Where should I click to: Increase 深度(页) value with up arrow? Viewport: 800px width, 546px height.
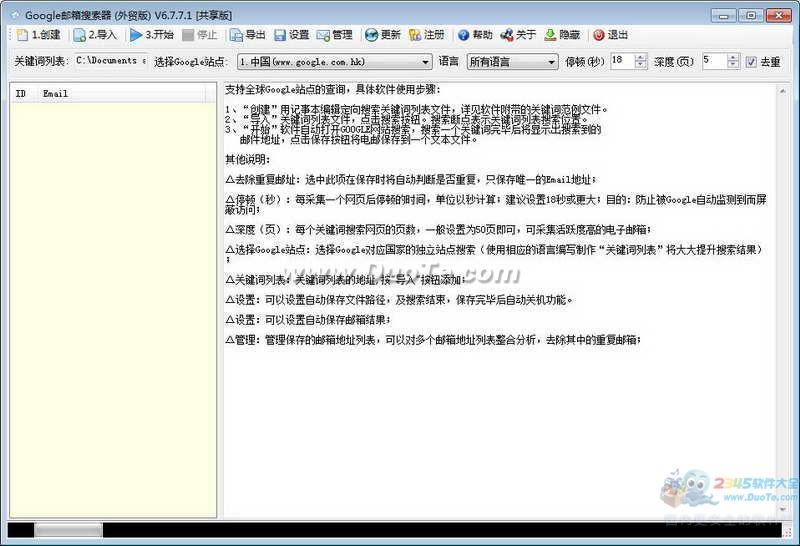coord(733,58)
